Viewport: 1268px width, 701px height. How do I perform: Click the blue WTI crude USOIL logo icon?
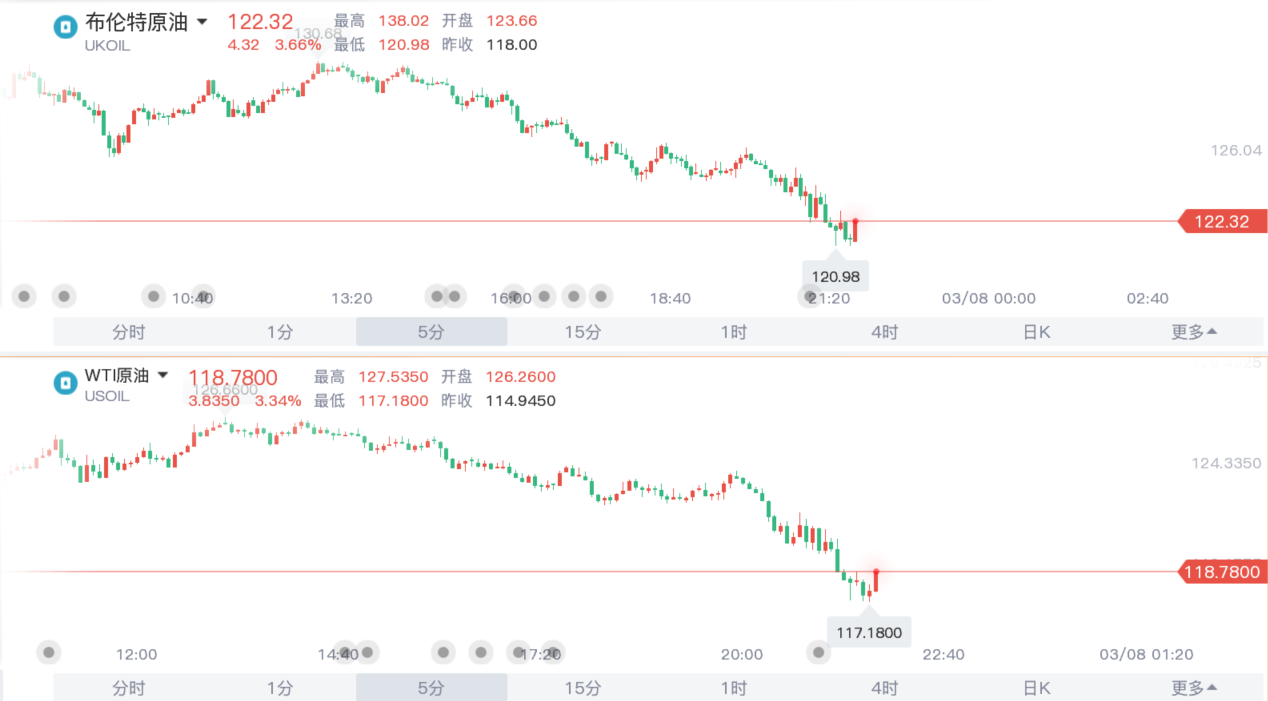click(65, 382)
